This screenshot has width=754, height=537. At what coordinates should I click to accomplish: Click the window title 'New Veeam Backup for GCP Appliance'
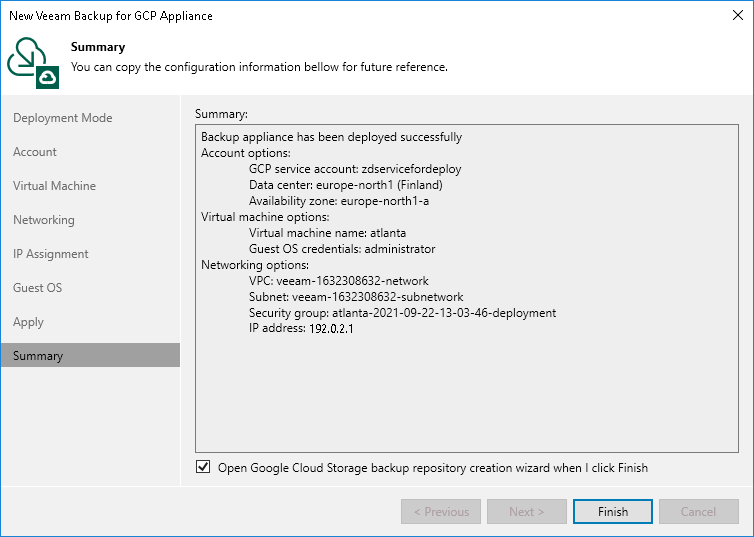(x=111, y=16)
